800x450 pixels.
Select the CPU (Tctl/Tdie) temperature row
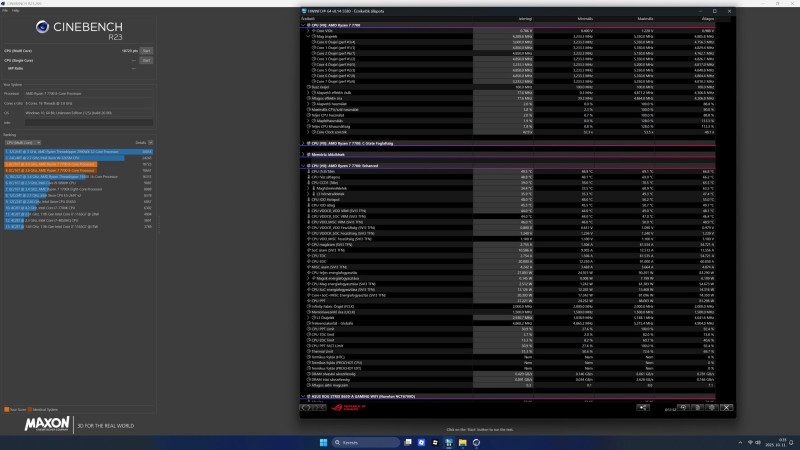(508, 171)
